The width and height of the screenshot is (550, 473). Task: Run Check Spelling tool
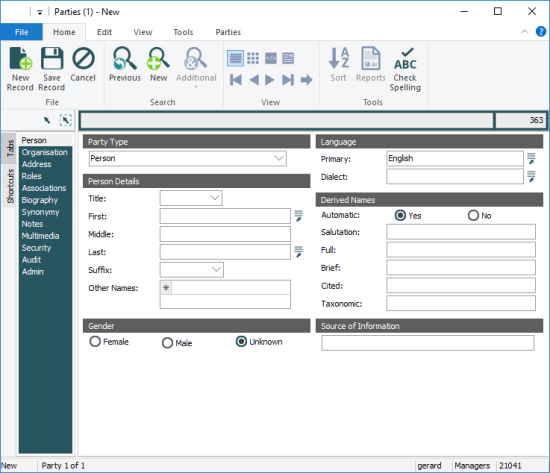click(405, 69)
